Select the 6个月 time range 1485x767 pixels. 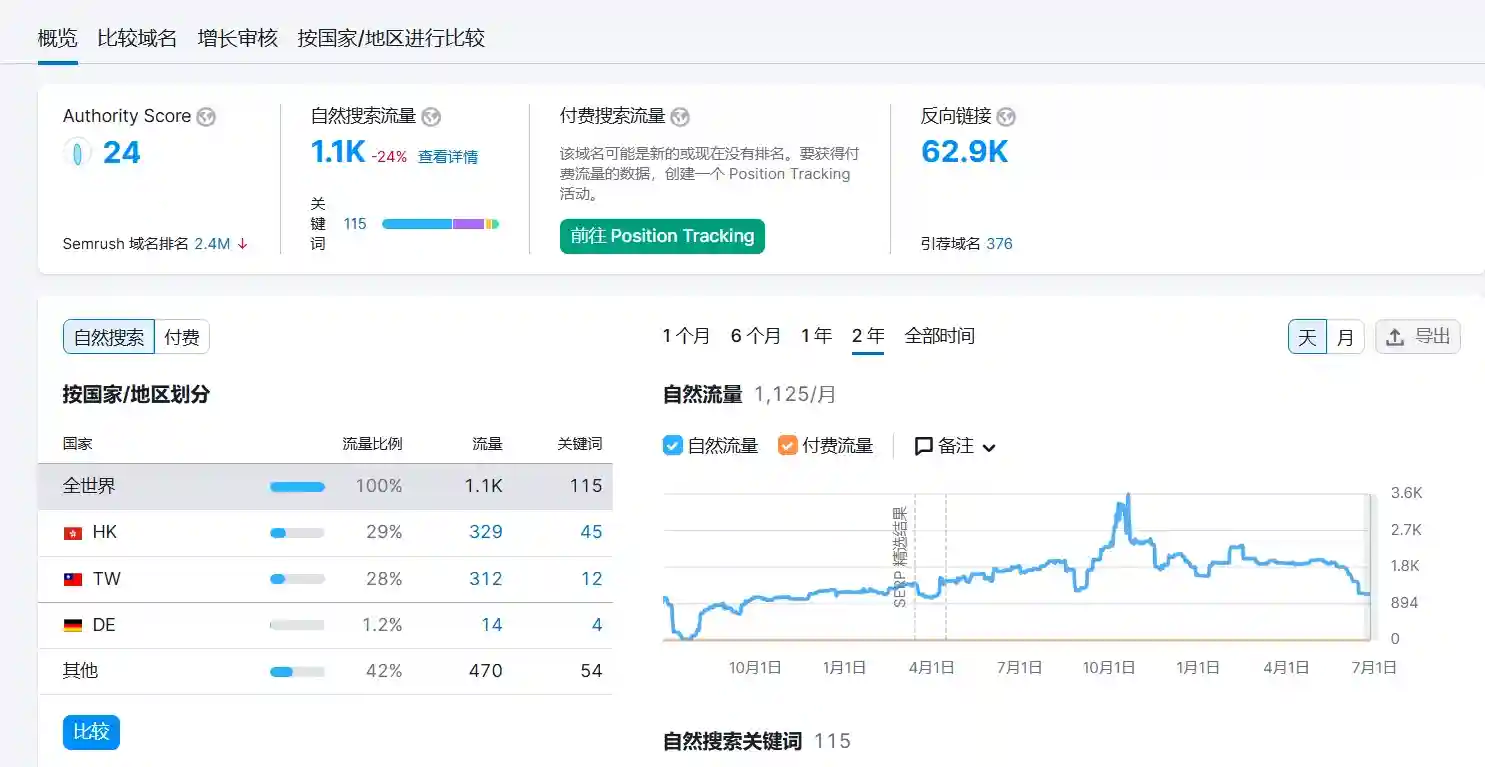tap(755, 336)
